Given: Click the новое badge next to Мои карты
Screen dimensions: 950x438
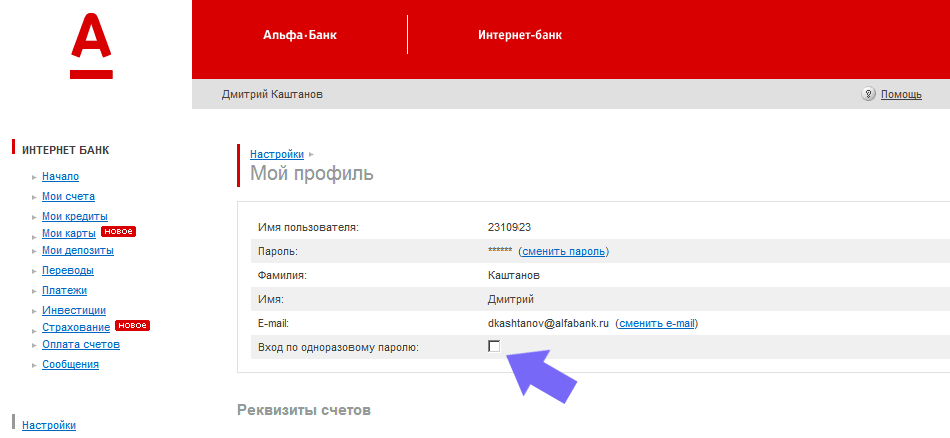Looking at the screenshot, I should tap(118, 231).
